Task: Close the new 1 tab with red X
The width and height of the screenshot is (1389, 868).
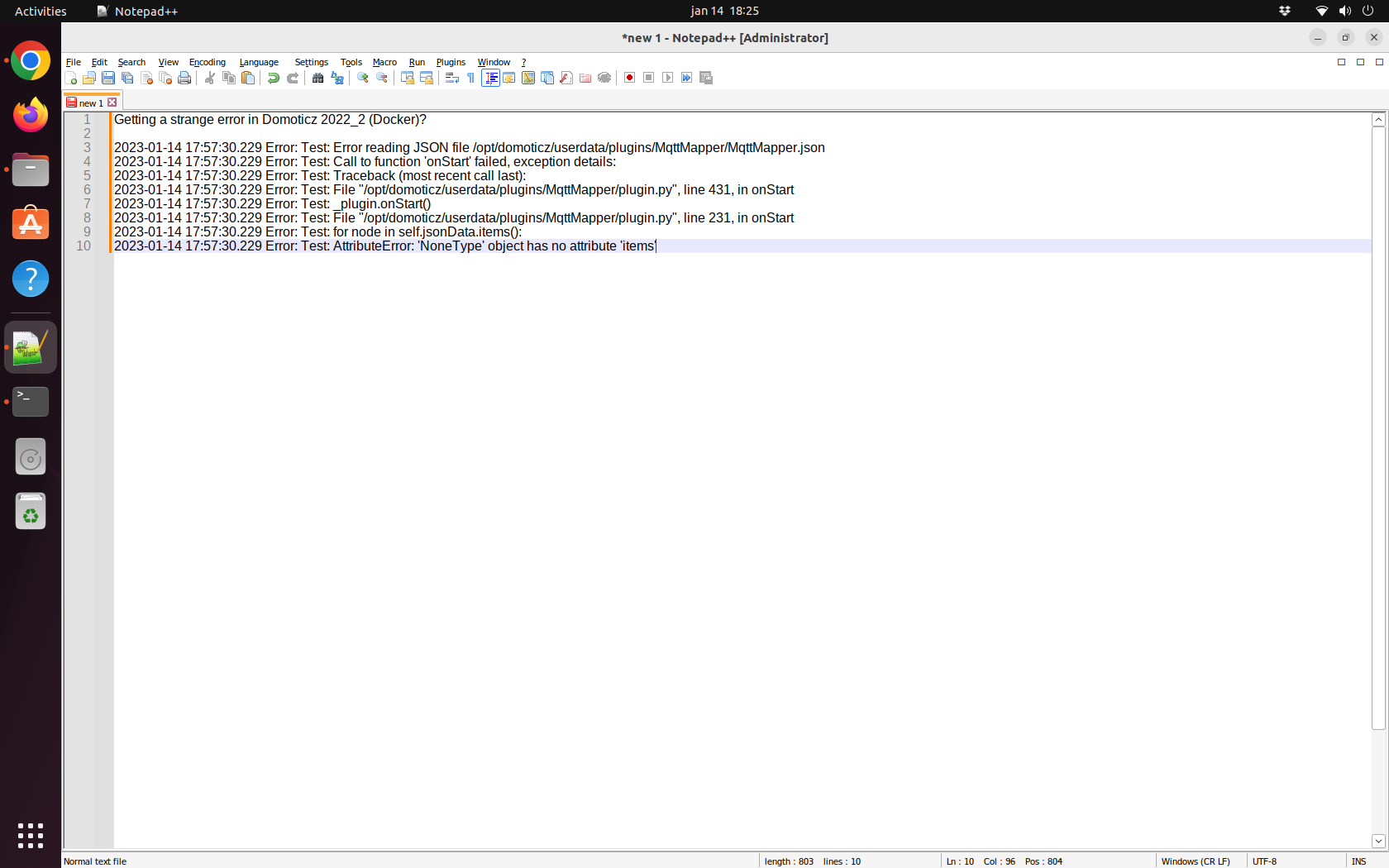Action: 112,103
